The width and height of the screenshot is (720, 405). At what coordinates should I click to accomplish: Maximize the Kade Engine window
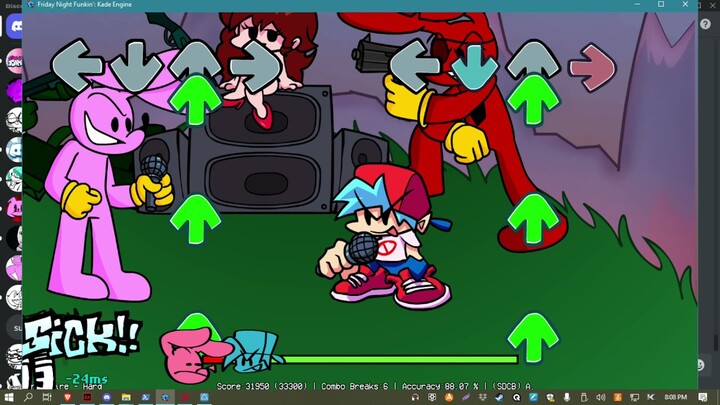[661, 4]
